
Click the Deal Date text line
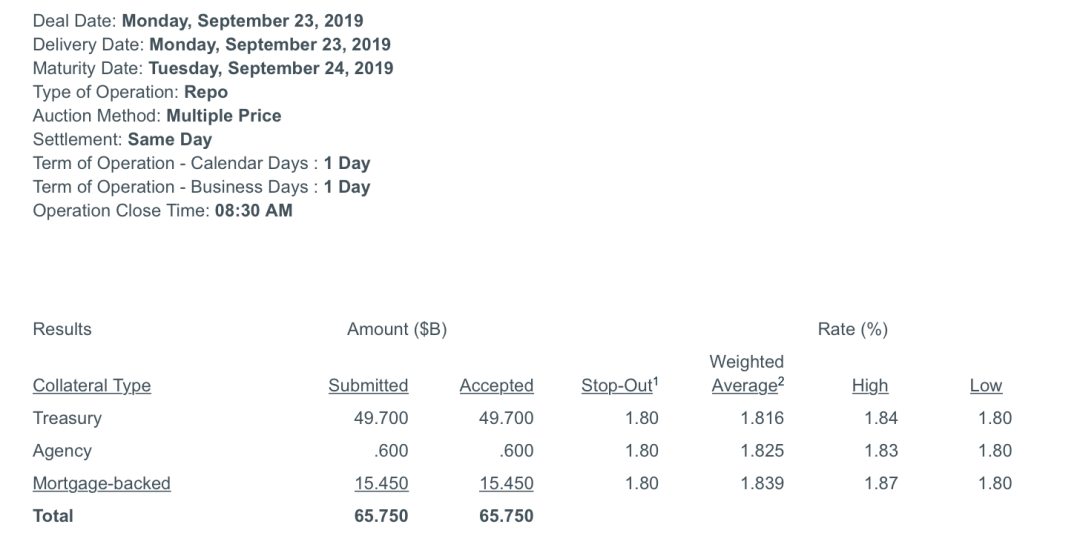click(198, 21)
